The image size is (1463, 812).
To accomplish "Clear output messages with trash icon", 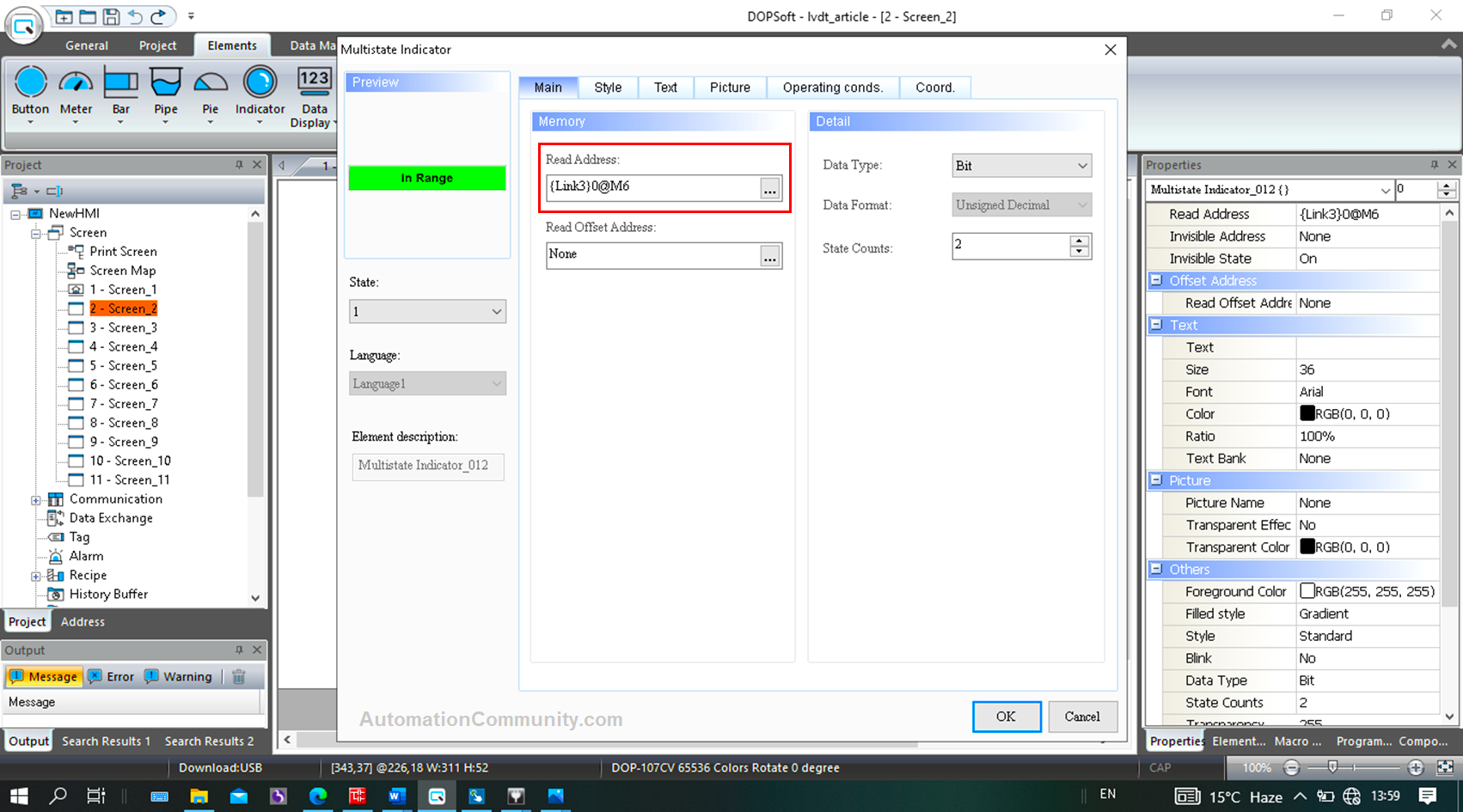I will click(x=239, y=676).
